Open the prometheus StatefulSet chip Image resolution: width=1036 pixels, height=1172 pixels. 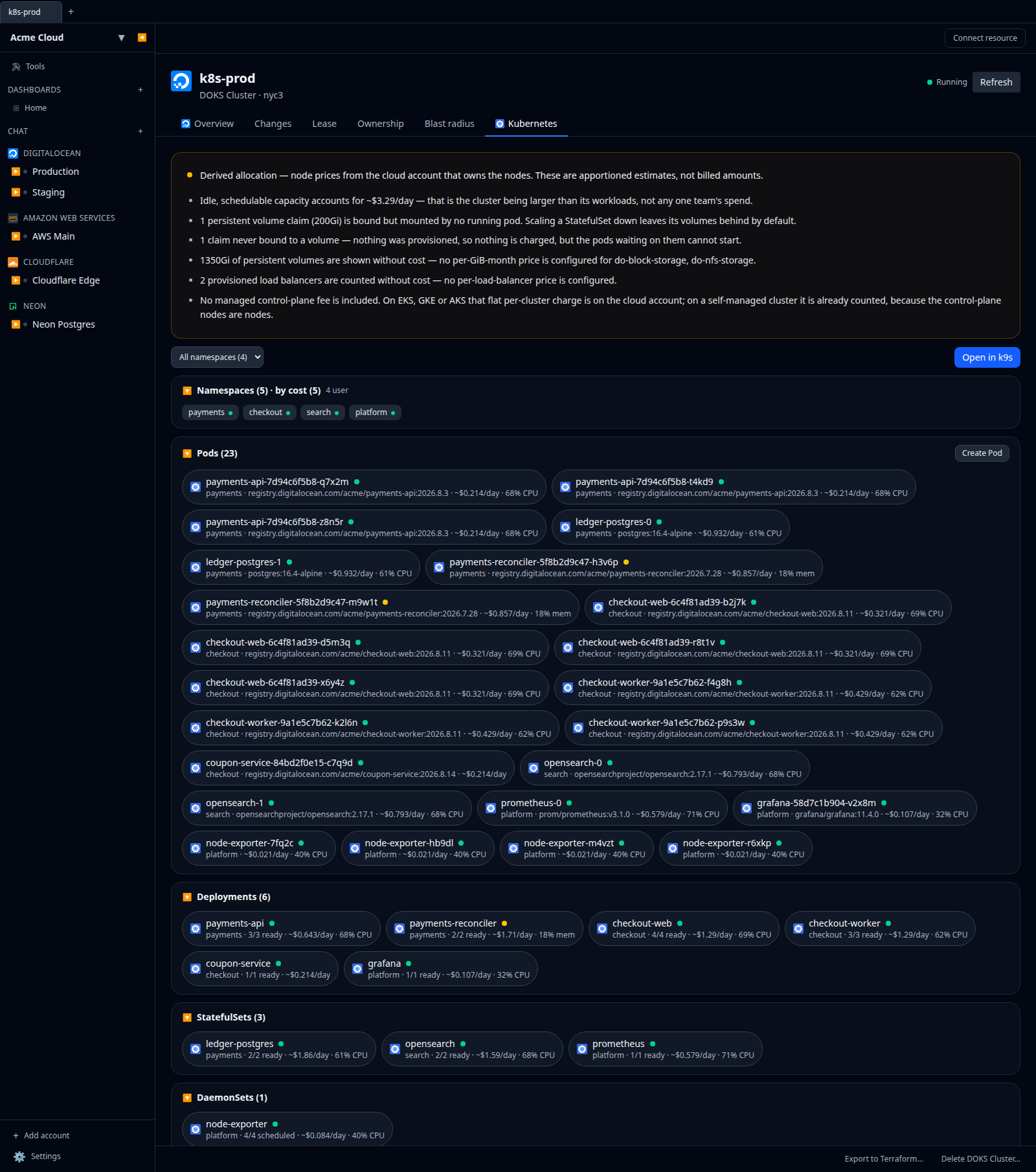coord(666,1049)
